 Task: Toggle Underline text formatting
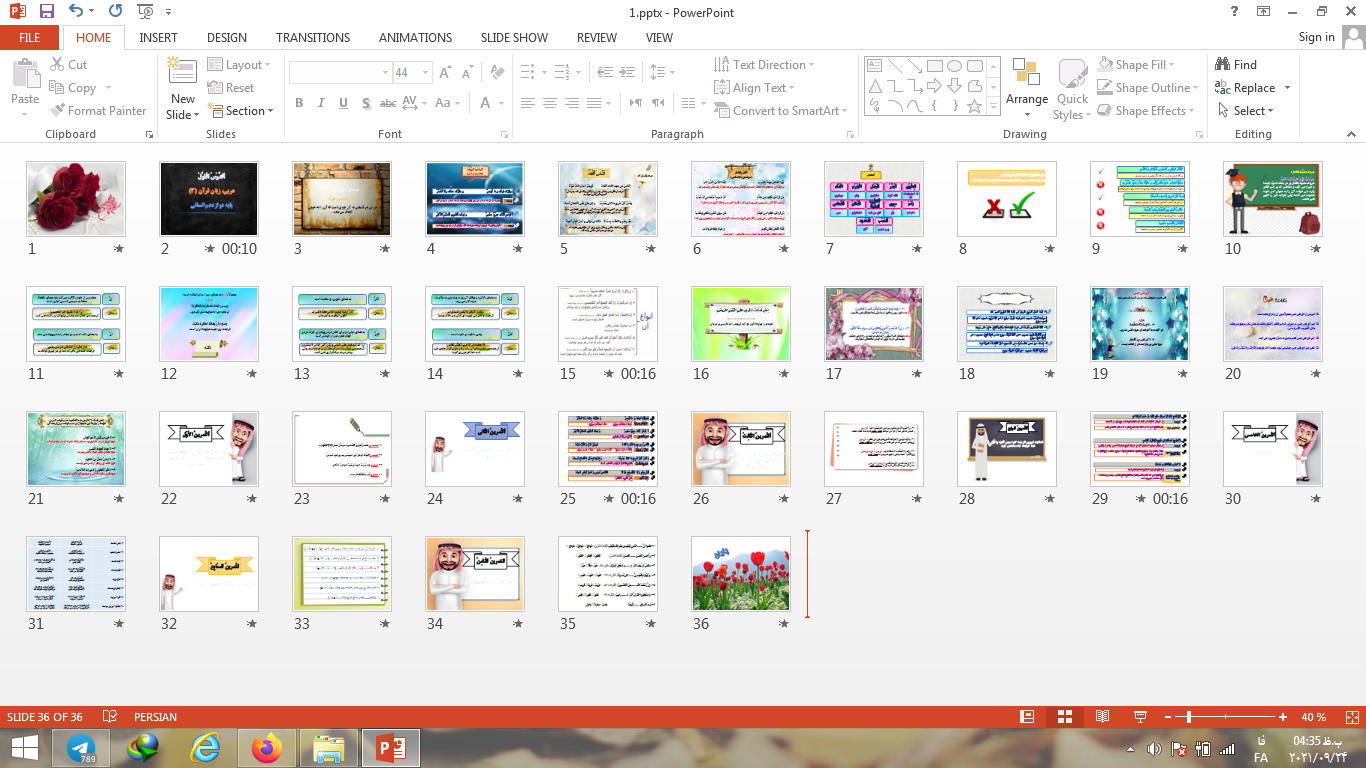tap(343, 103)
